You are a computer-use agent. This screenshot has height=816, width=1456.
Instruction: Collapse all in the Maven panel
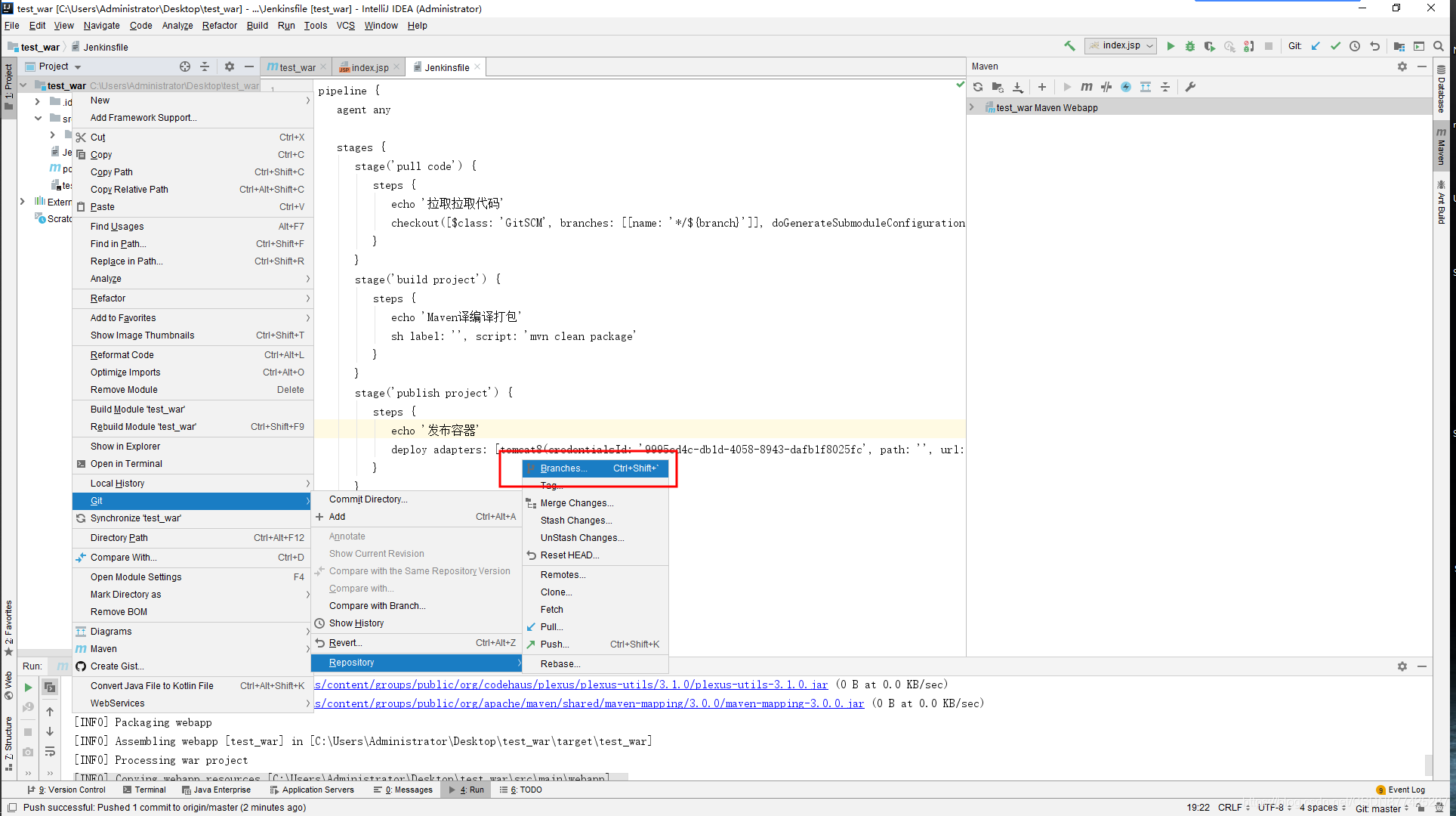point(1165,87)
